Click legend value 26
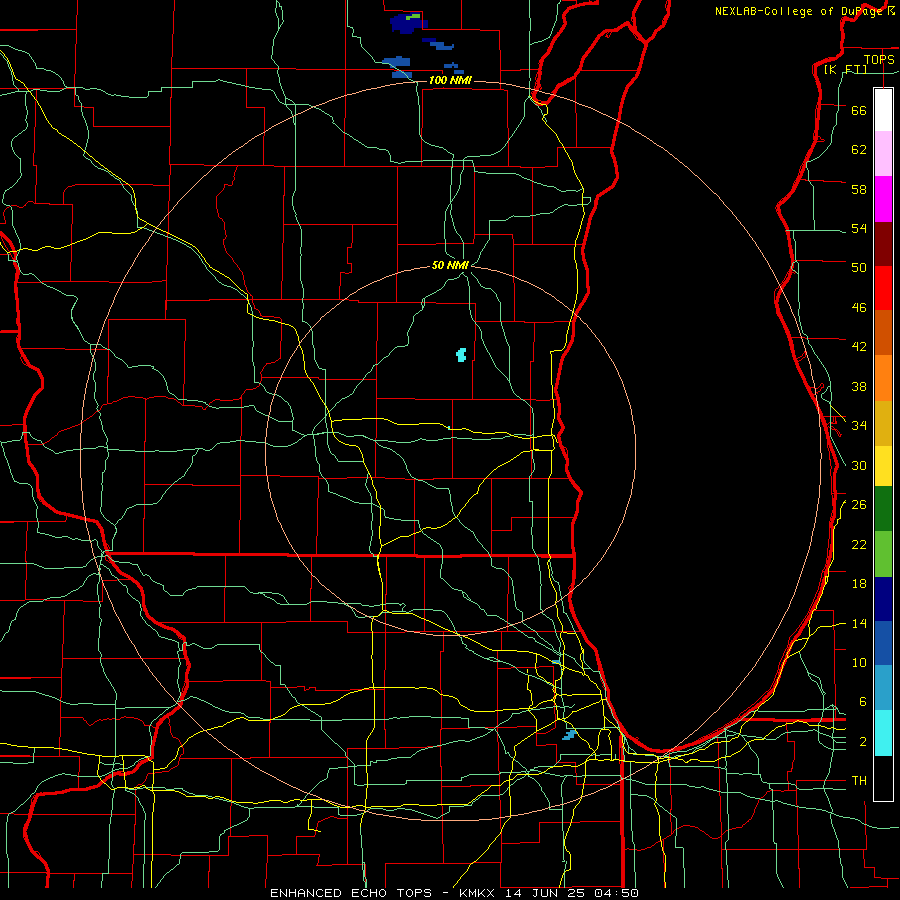The width and height of the screenshot is (900, 900). [859, 504]
